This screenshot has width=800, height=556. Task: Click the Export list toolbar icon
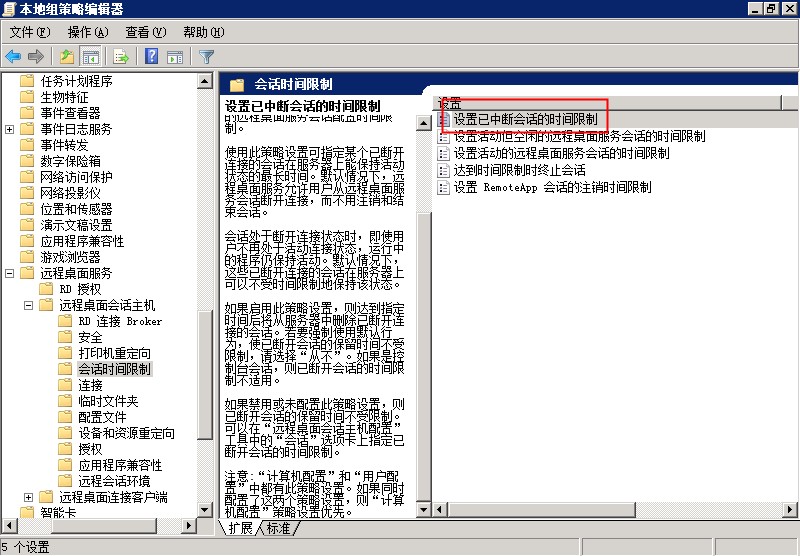(x=122, y=57)
